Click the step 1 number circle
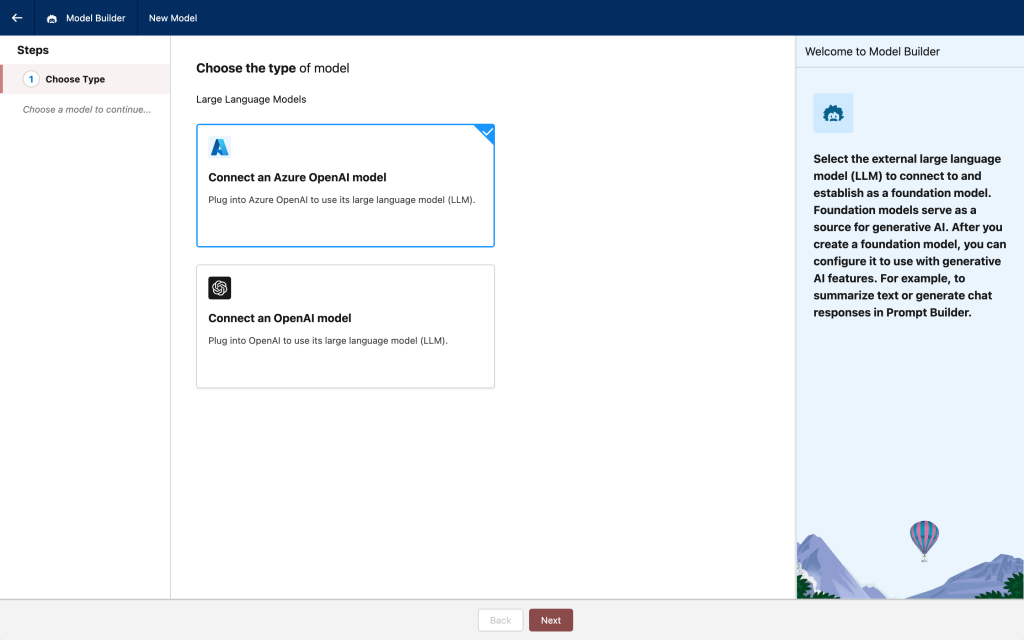The width and height of the screenshot is (1024, 640). click(31, 79)
